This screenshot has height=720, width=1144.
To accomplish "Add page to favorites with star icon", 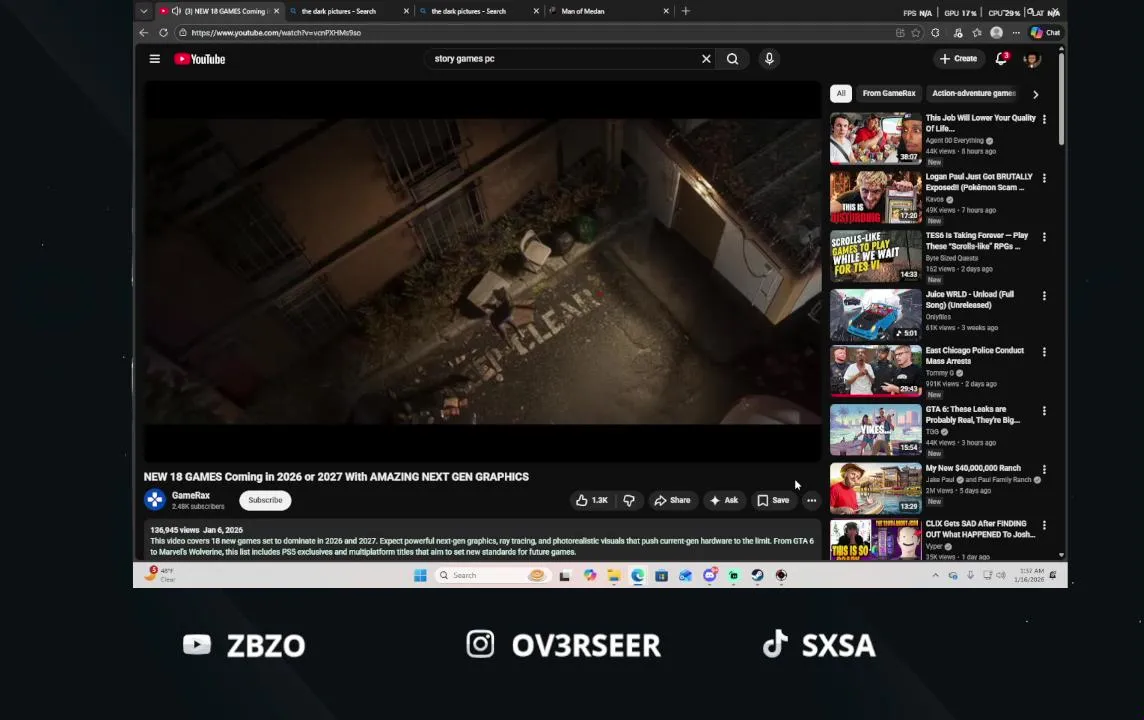I will coord(916,33).
